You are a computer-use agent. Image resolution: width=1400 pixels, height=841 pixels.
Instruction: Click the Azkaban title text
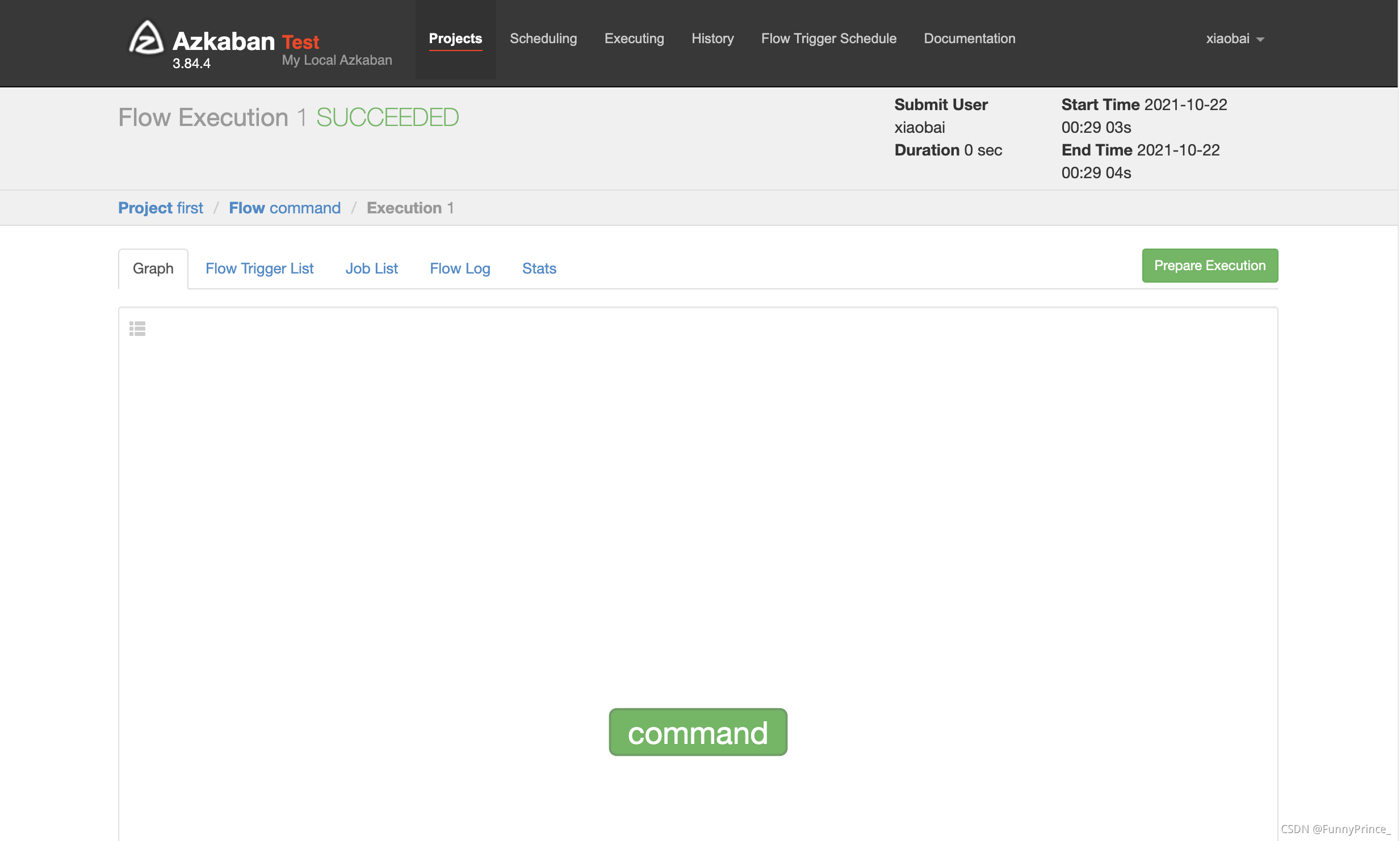pos(224,41)
